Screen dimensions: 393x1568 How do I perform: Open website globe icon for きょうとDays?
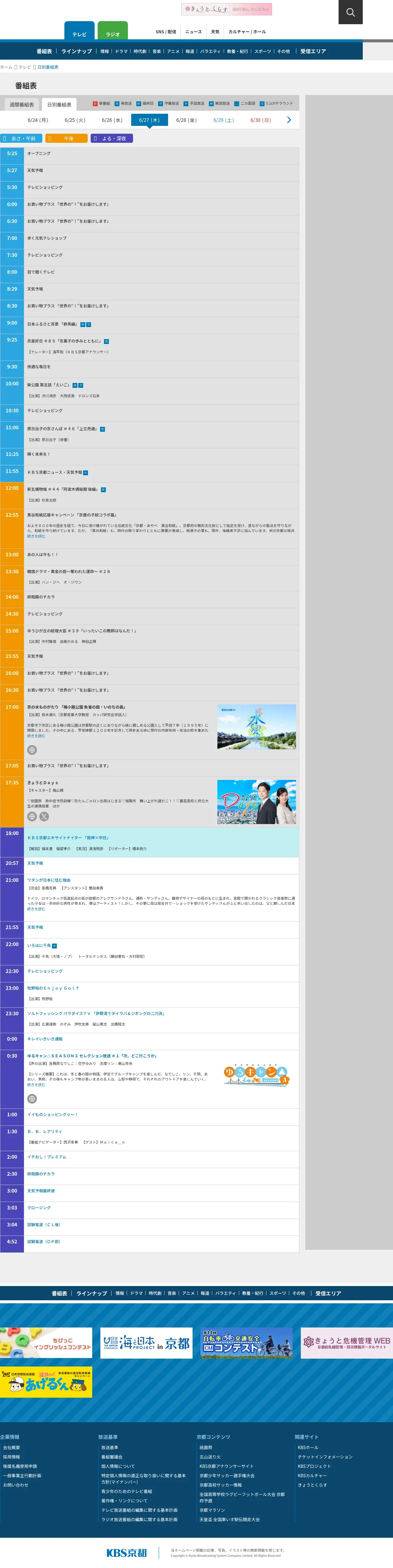click(x=32, y=817)
